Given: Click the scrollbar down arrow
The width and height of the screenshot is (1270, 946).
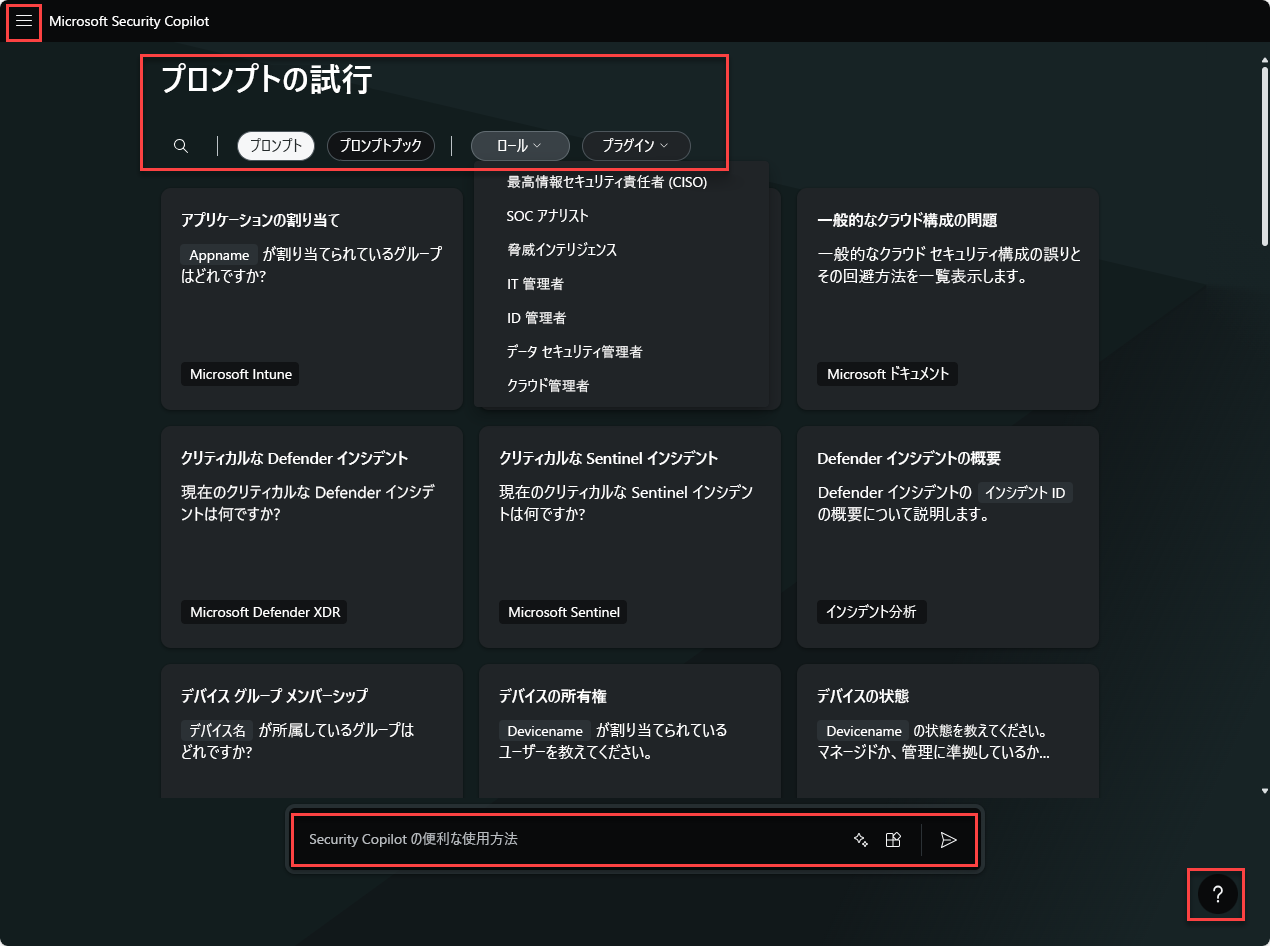Looking at the screenshot, I should click(1264, 790).
